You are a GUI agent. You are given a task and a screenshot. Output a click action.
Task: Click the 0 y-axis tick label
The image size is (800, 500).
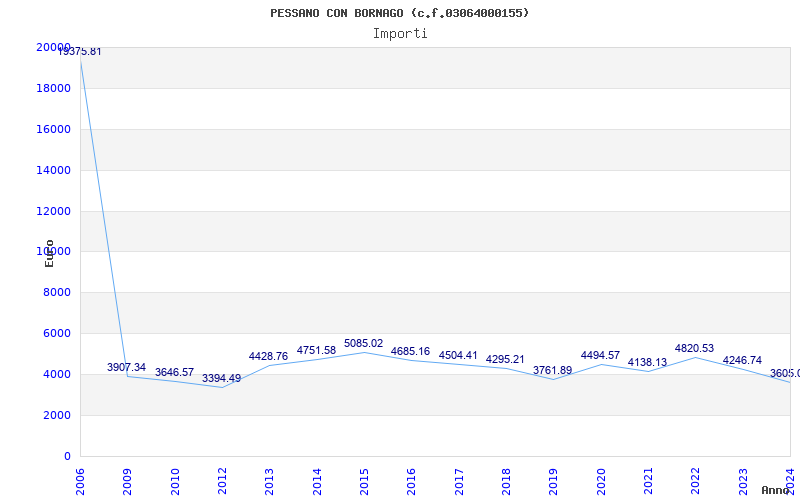67,456
